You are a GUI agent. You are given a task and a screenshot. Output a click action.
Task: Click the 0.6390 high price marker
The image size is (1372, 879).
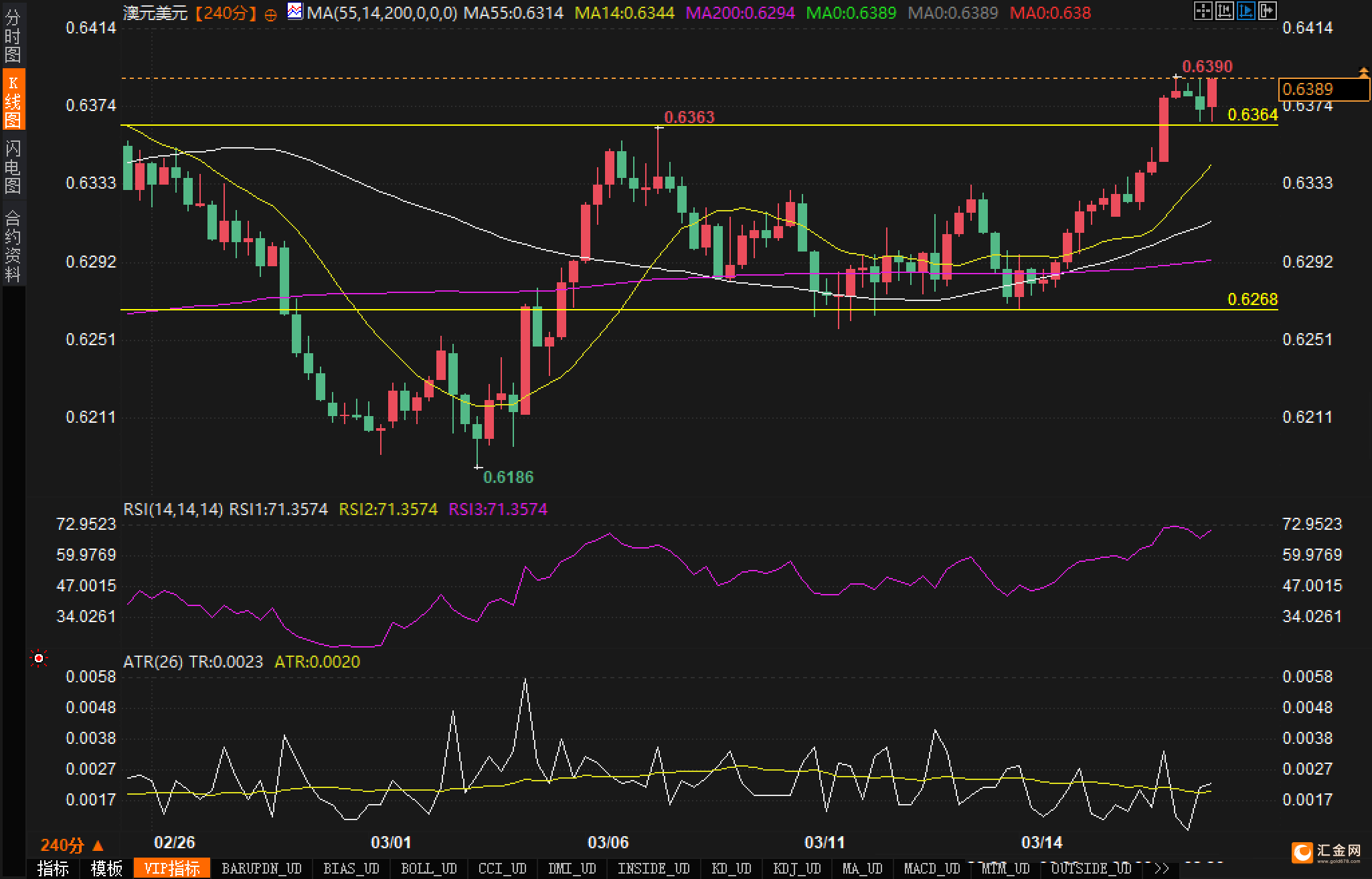[x=1207, y=66]
